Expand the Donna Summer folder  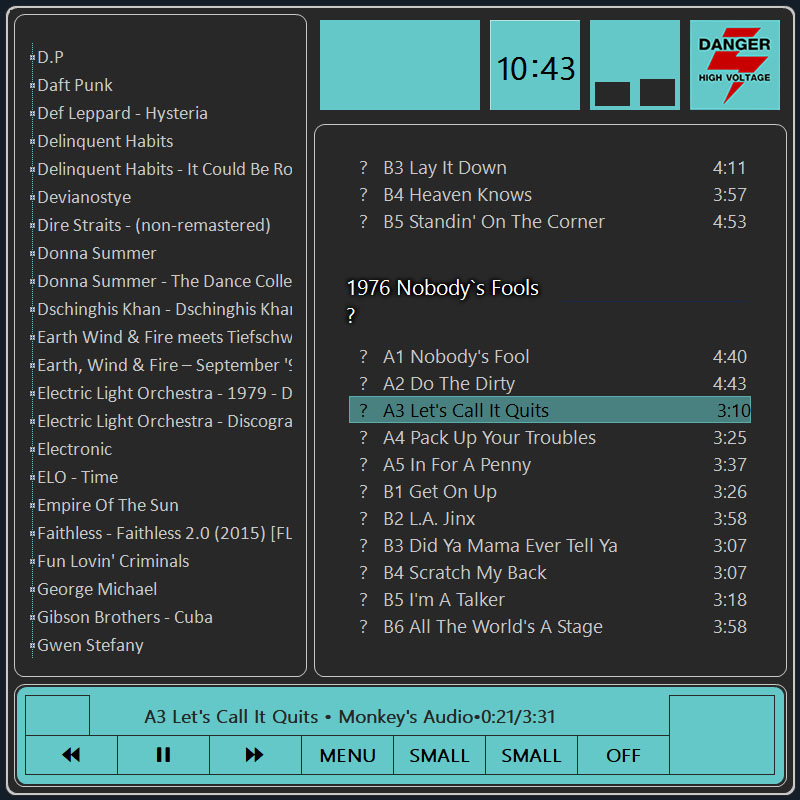pyautogui.click(x=33, y=254)
